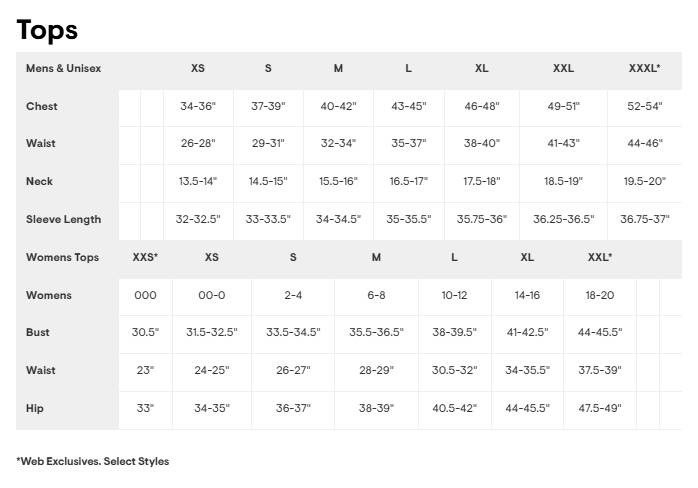Click the XXS* column header

click(145, 257)
